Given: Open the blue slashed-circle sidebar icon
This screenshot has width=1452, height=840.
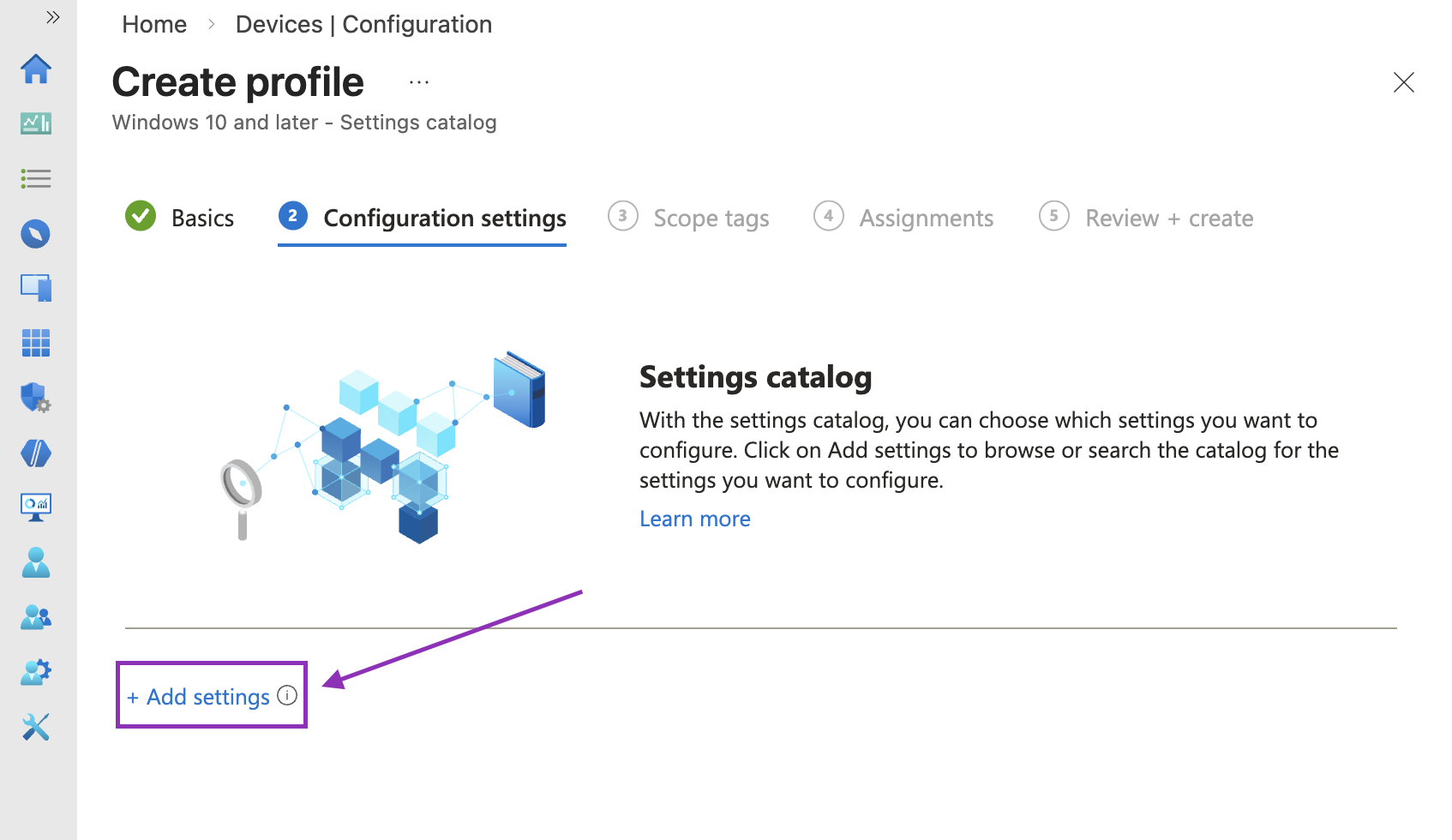Looking at the screenshot, I should [x=36, y=453].
